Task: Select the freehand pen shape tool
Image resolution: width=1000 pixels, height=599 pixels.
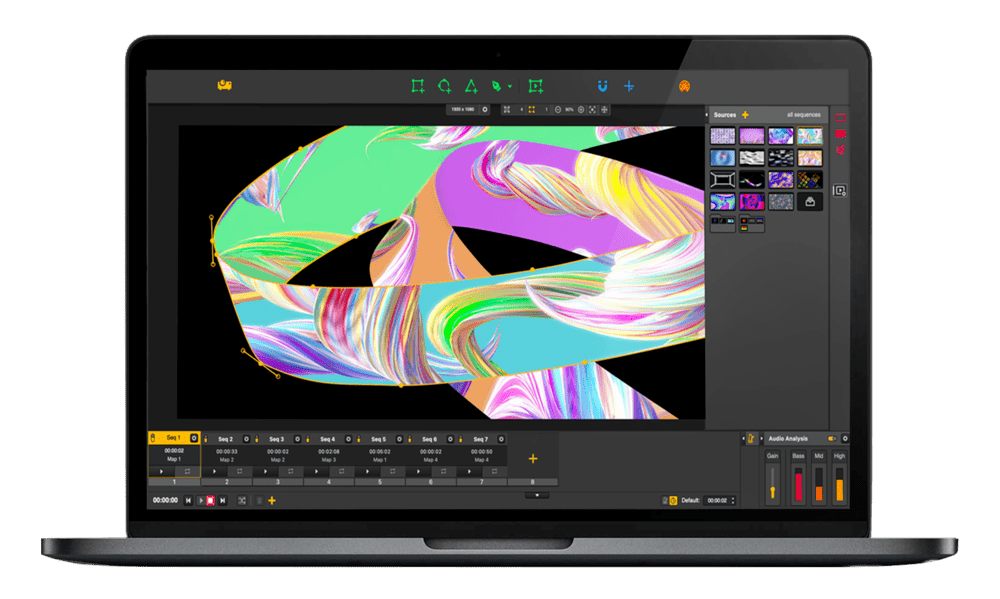Action: (494, 85)
